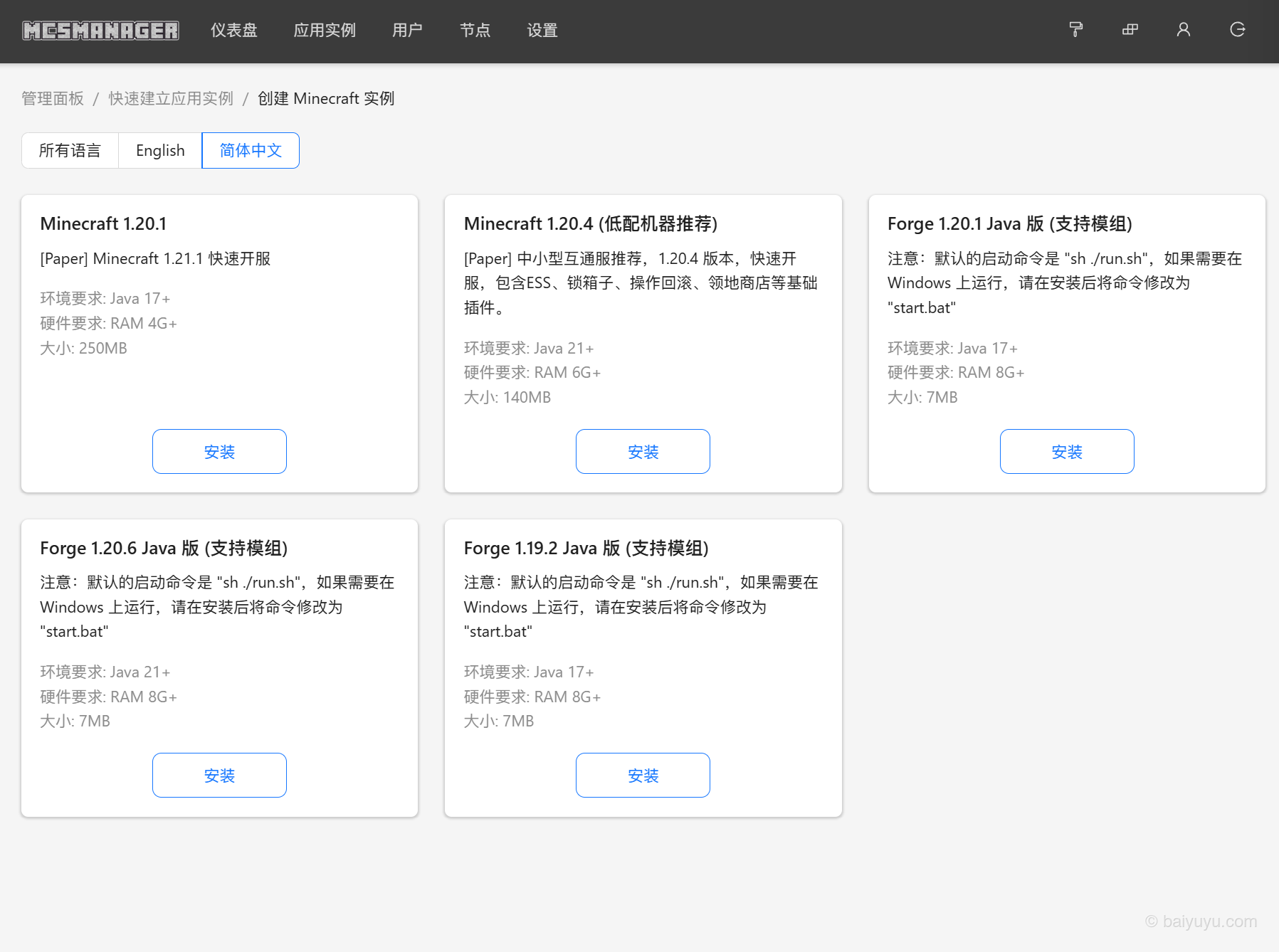Install Minecraft 1.20.1 via 安装 button
The width and height of the screenshot is (1279, 952).
pyautogui.click(x=219, y=451)
